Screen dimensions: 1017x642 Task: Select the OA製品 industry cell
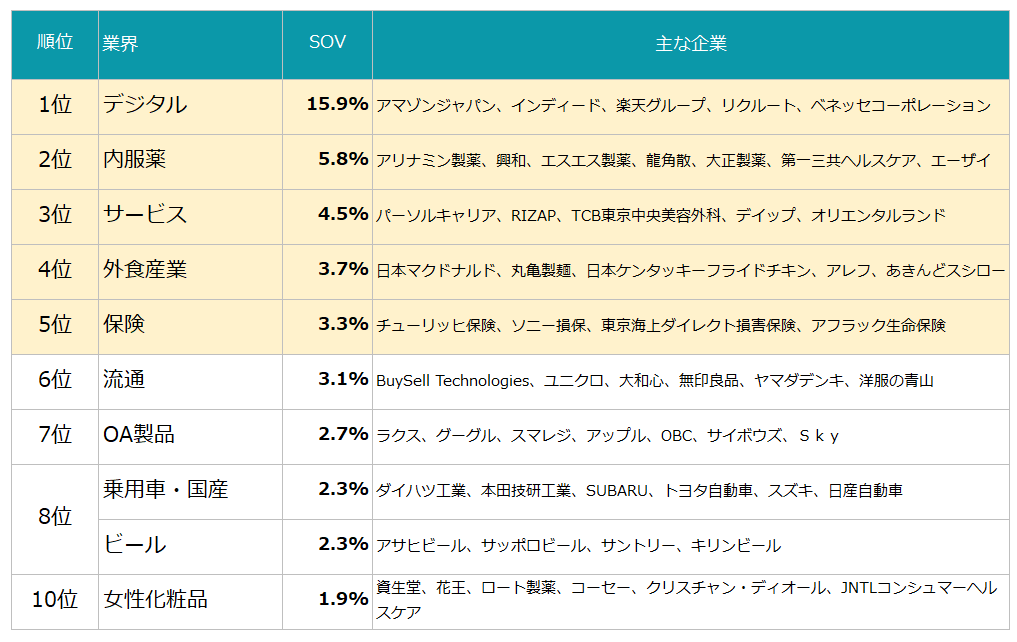coord(139,435)
